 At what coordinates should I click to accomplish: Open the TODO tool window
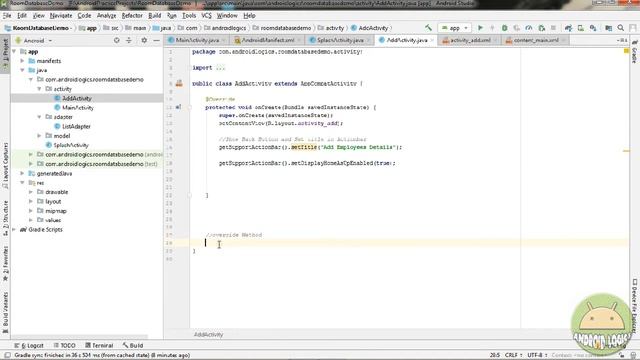click(64, 345)
